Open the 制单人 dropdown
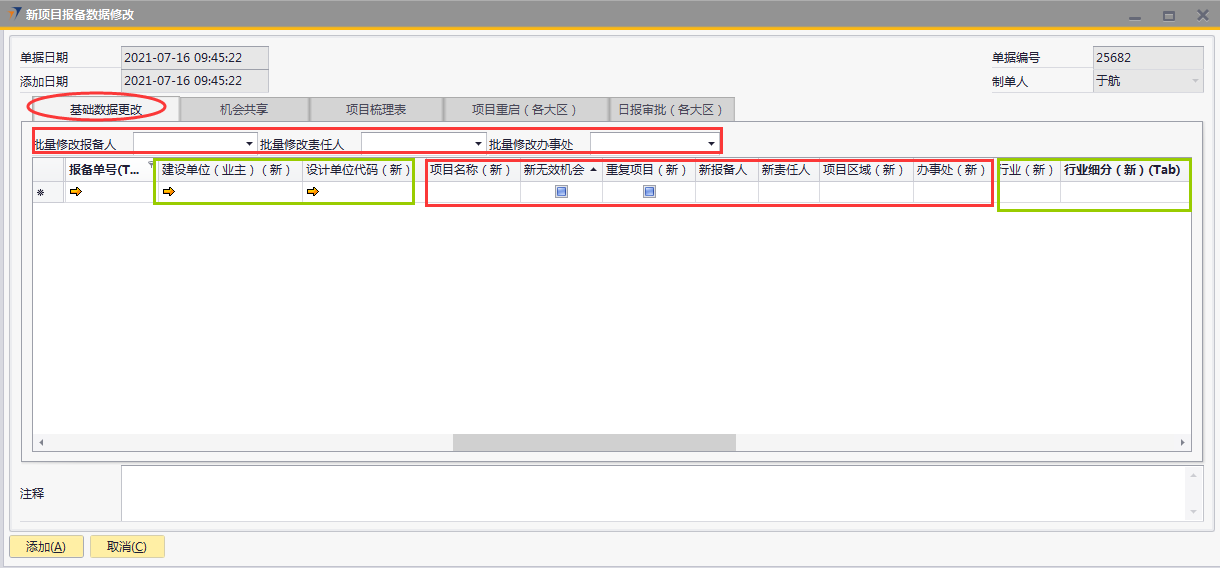Screen dimensions: 1220x568 point(1194,81)
